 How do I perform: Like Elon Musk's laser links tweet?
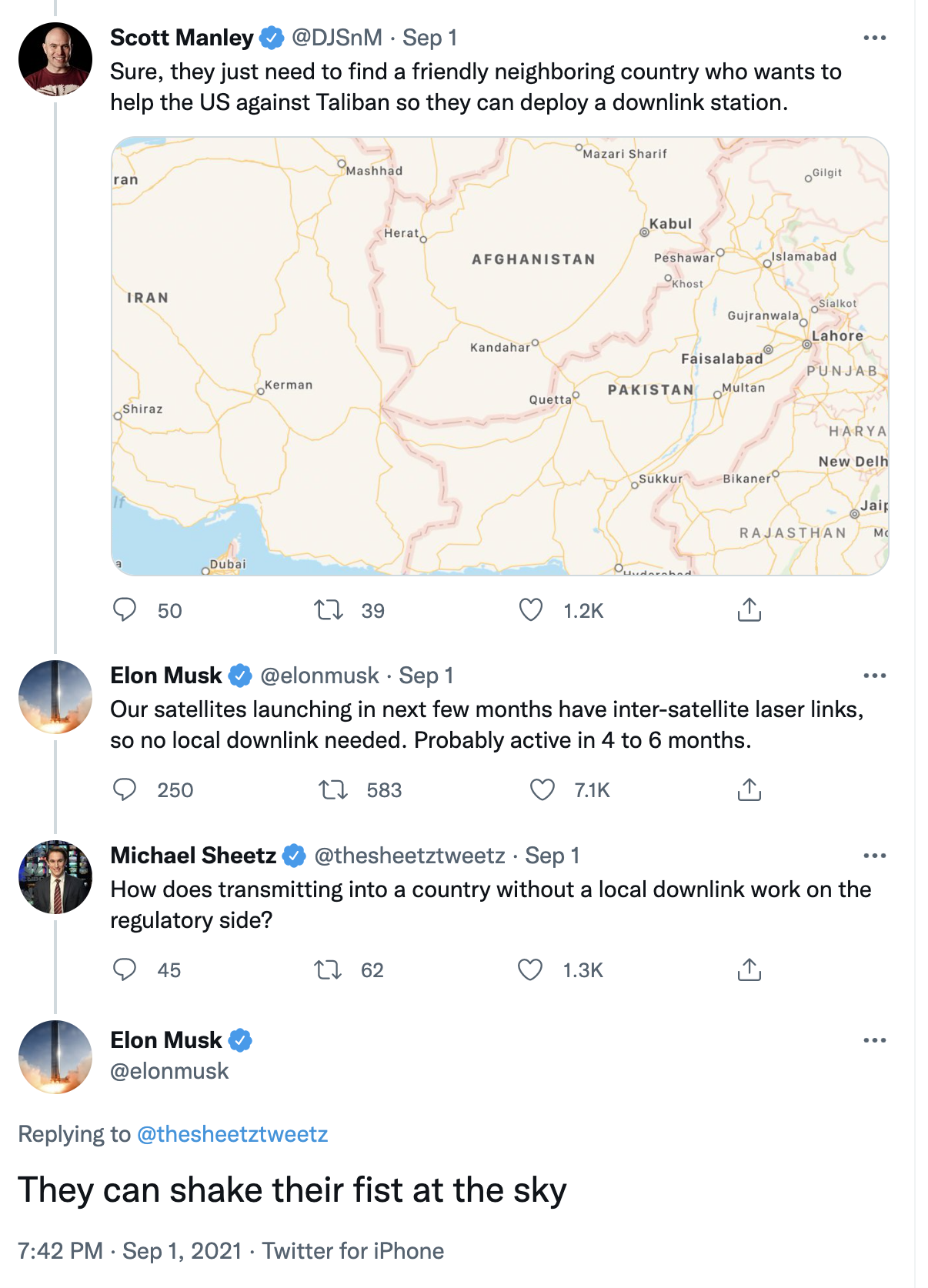point(542,789)
